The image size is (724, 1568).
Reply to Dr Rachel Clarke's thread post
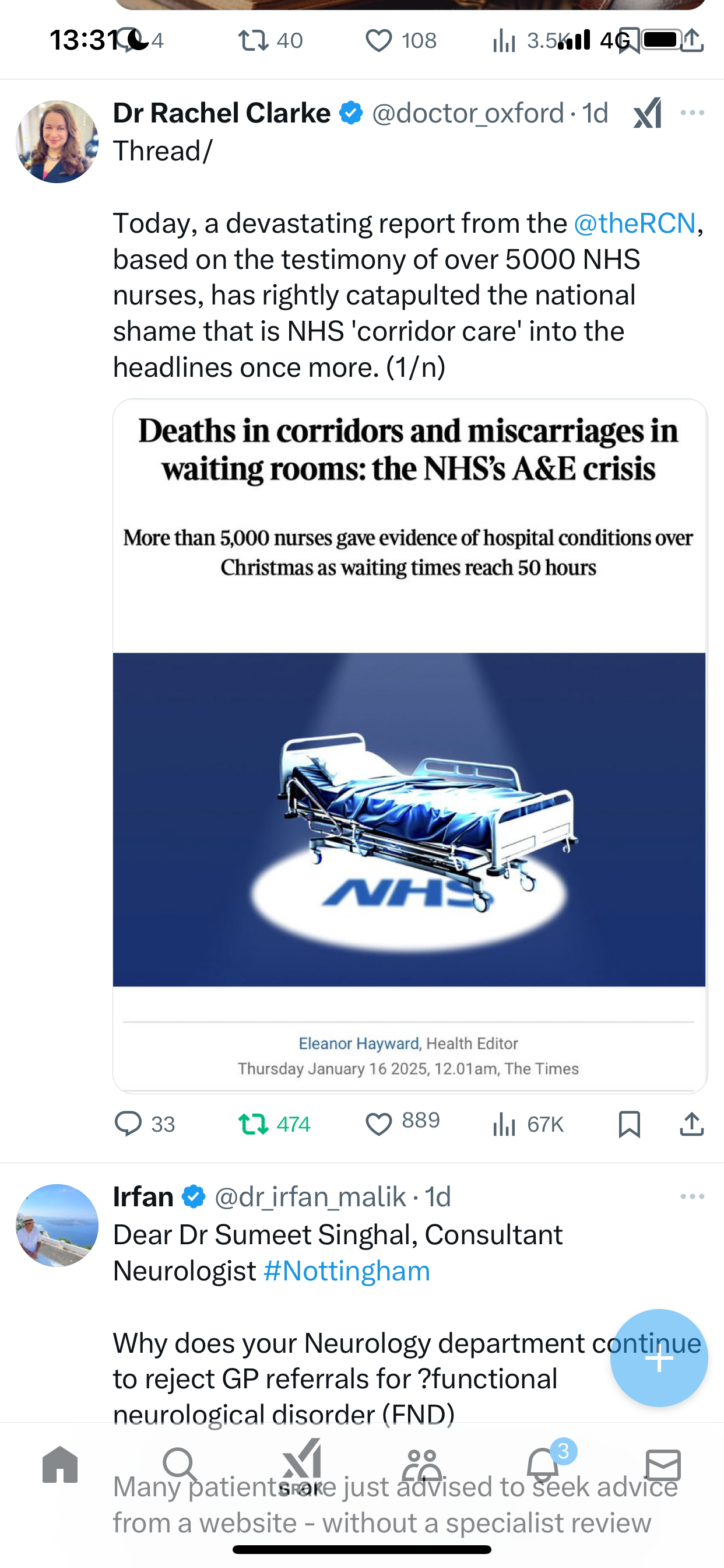[144, 1123]
